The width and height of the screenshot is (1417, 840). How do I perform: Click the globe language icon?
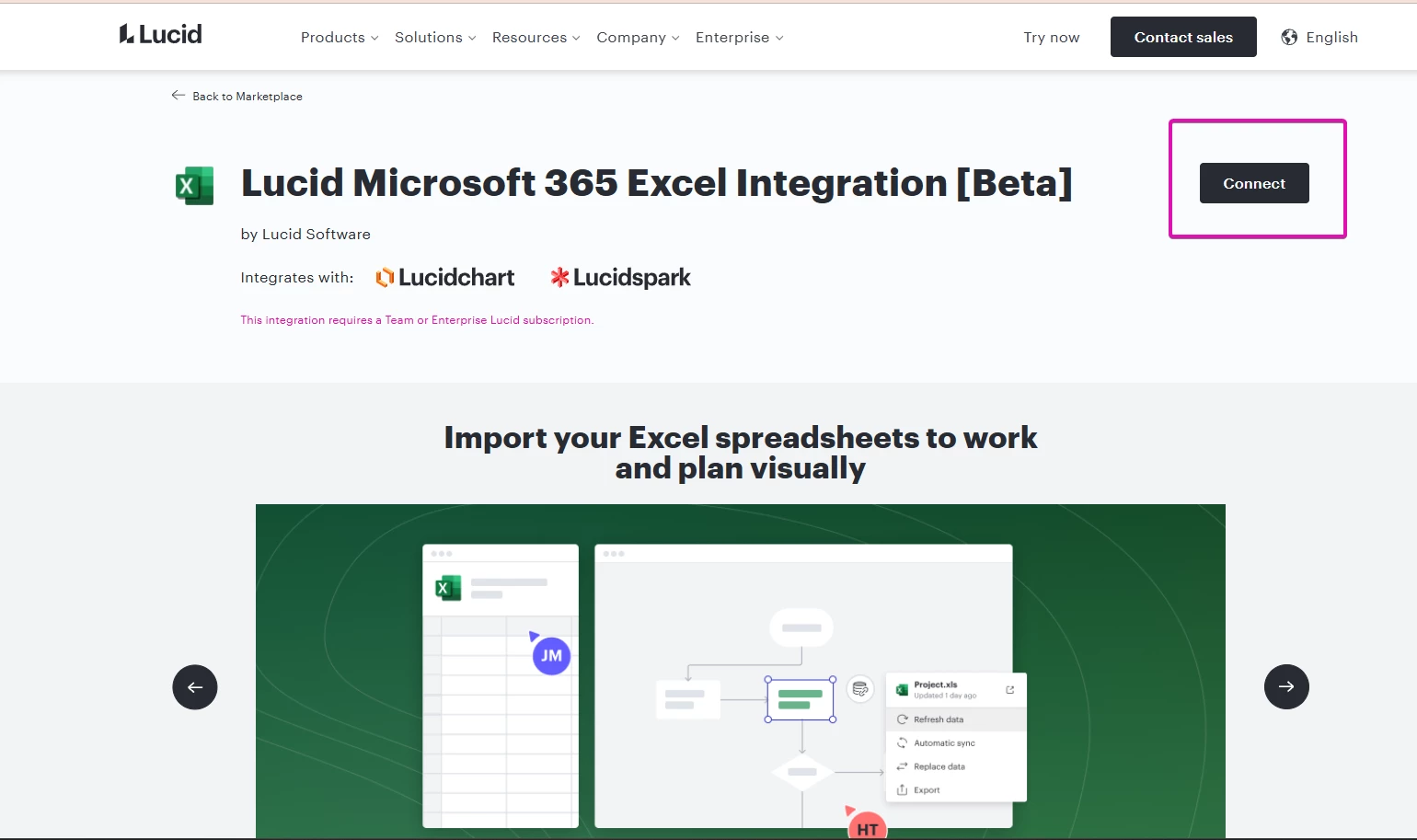[1289, 37]
